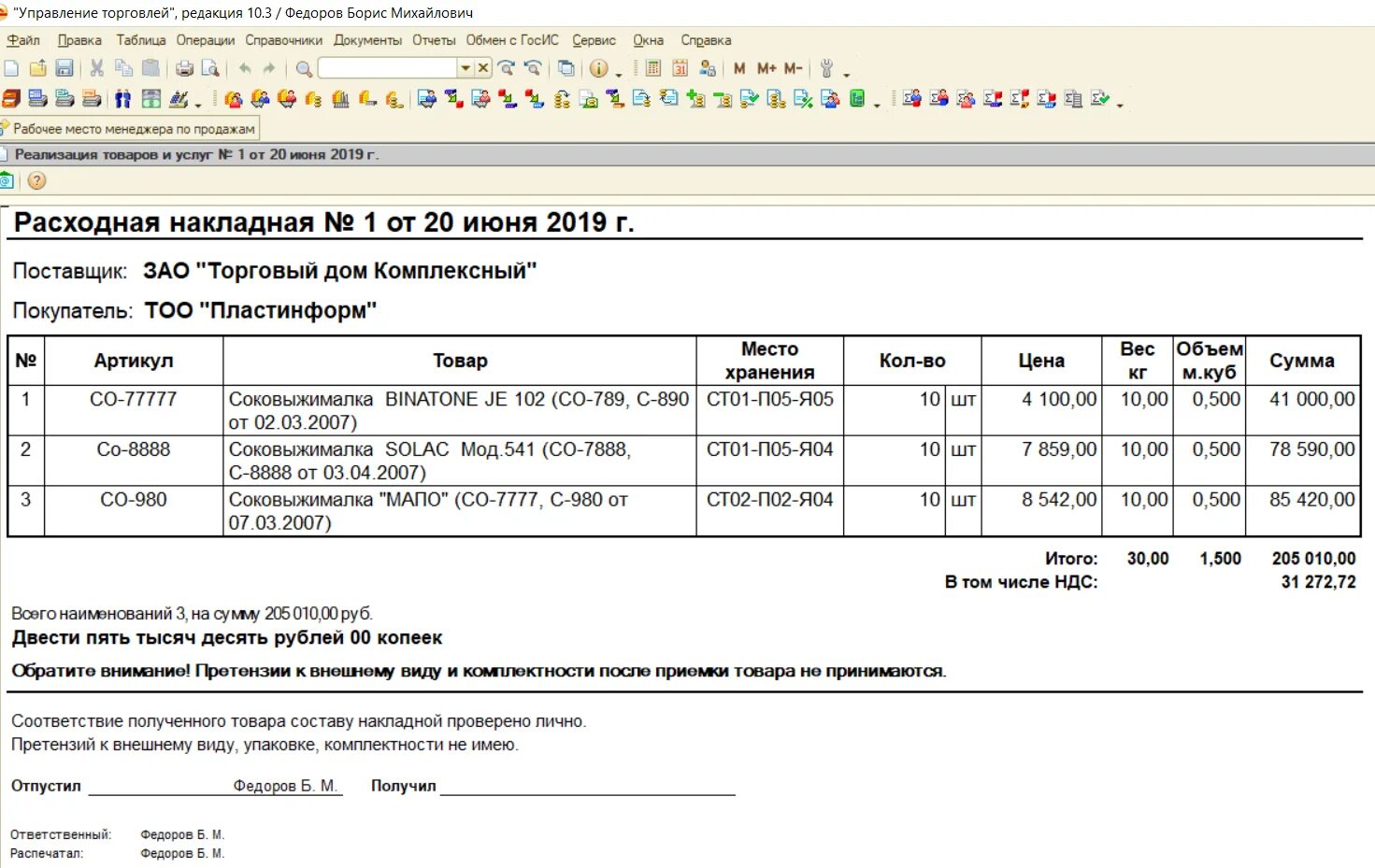Viewport: 1375px width, 868px height.
Task: Click the M- memory subtract button
Action: point(793,68)
